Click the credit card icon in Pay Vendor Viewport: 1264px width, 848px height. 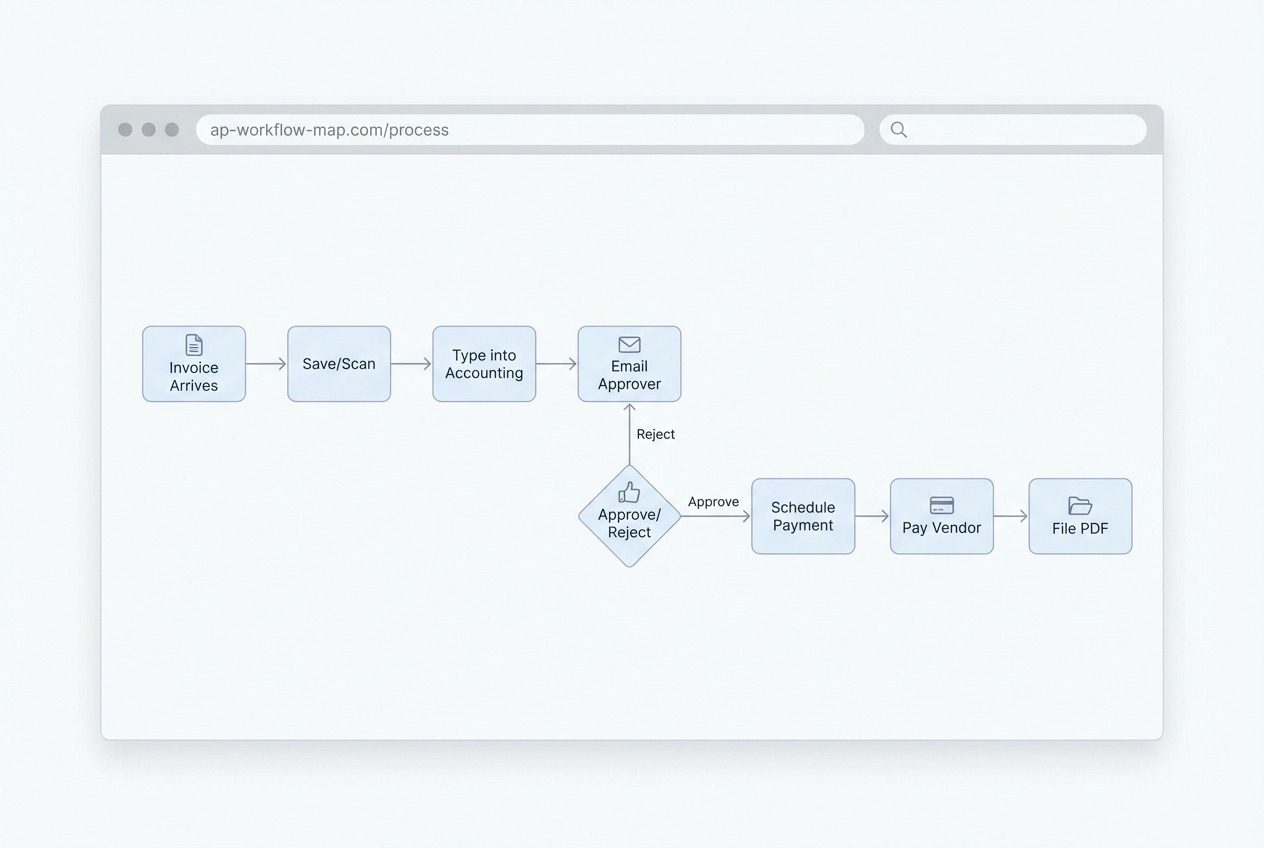pos(941,505)
